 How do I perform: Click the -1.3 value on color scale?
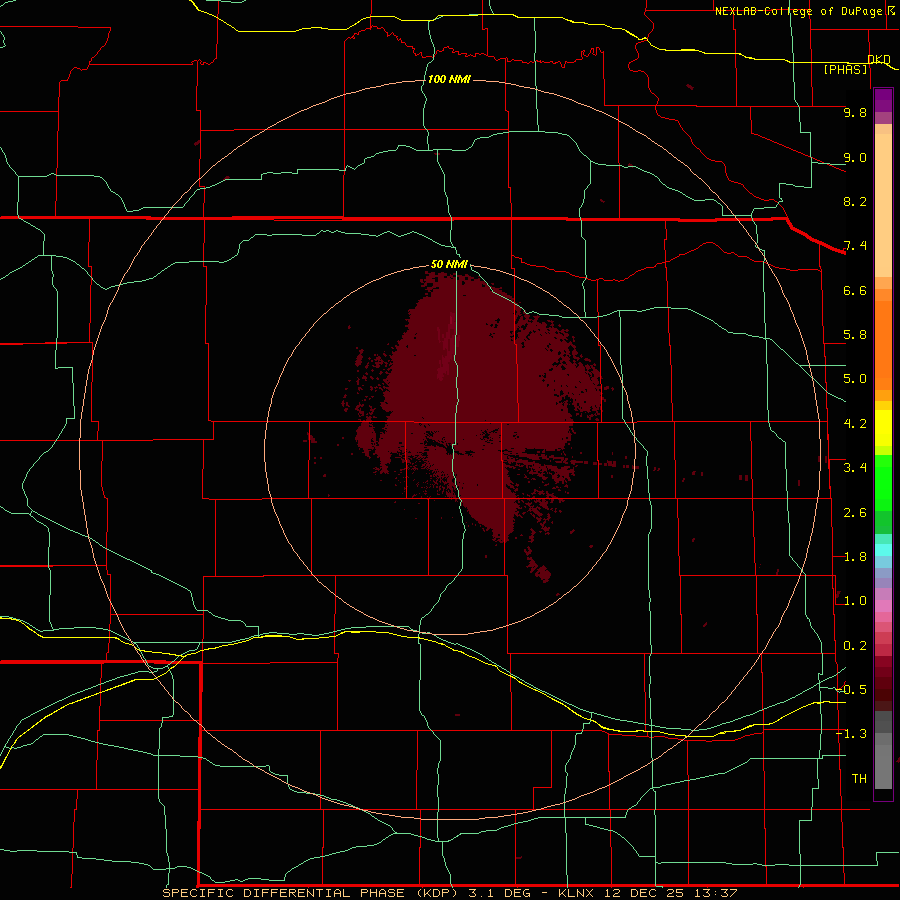(x=852, y=734)
